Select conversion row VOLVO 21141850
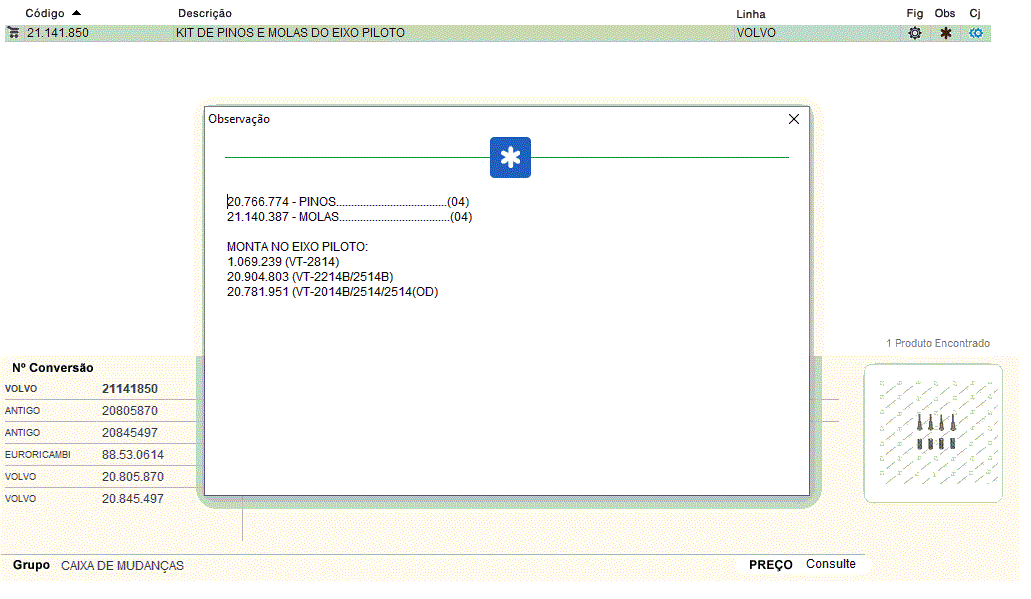Viewport: 1031px width, 599px height. pos(100,389)
